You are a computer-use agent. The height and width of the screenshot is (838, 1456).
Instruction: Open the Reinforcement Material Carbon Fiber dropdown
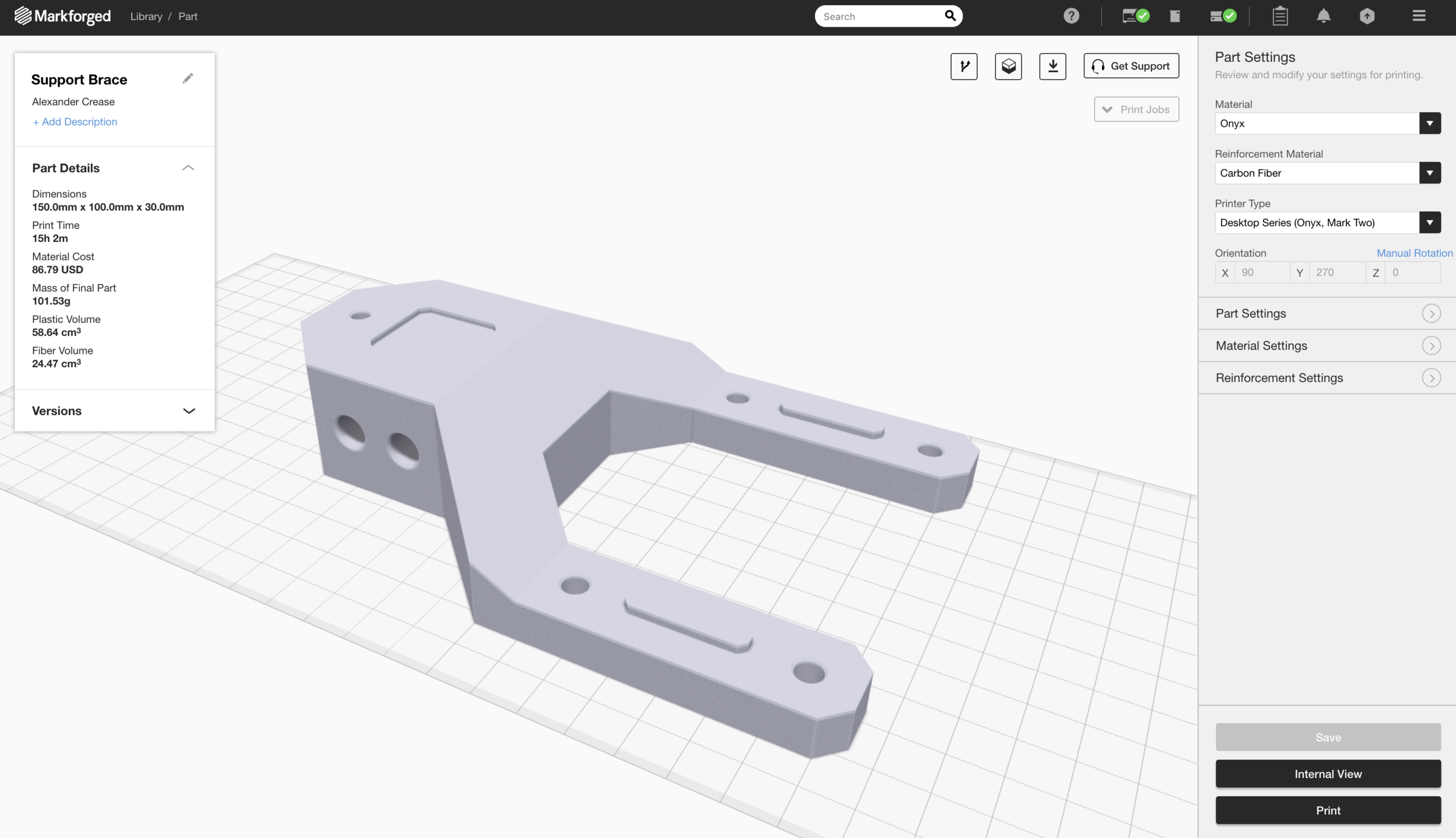pyautogui.click(x=1327, y=173)
